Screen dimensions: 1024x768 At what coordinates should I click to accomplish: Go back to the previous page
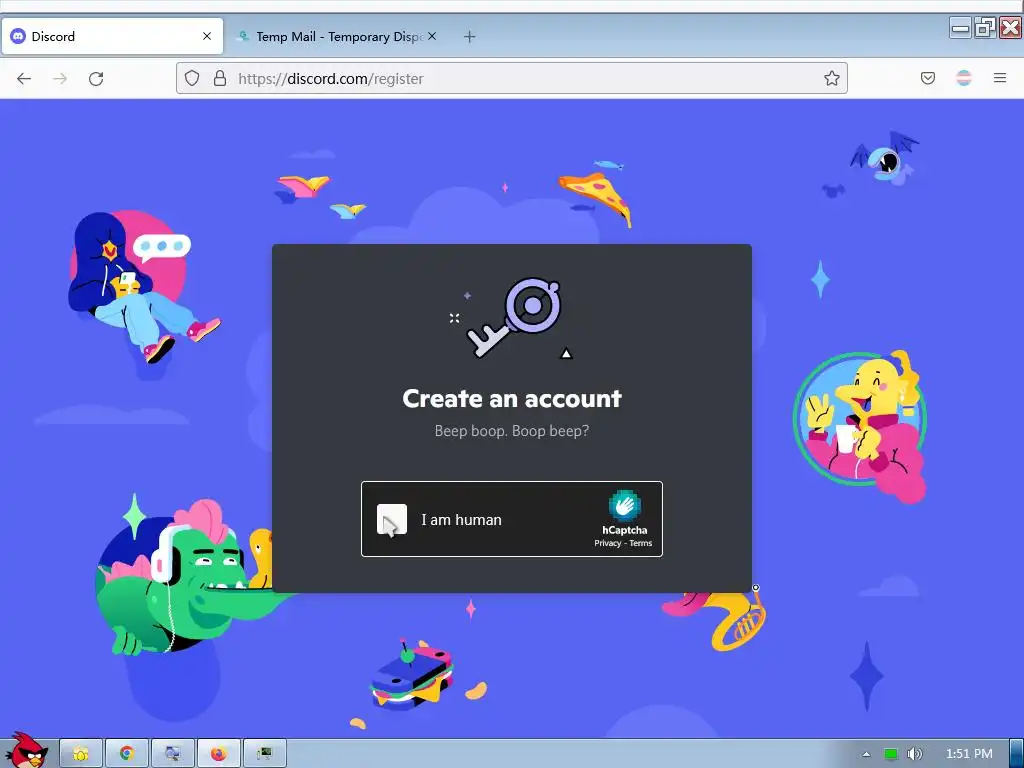24,79
